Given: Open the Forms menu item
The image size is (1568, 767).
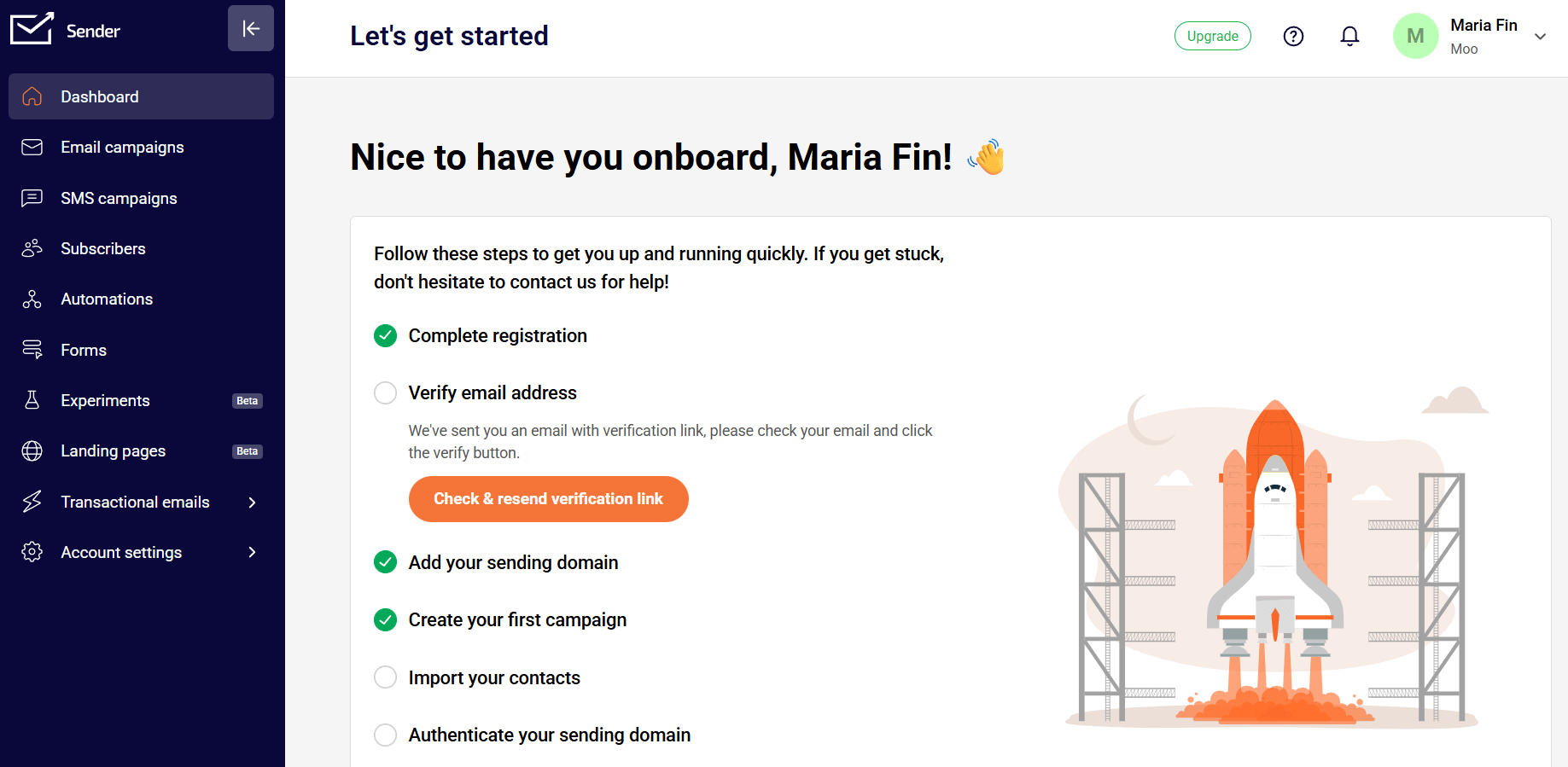Looking at the screenshot, I should 84,351.
